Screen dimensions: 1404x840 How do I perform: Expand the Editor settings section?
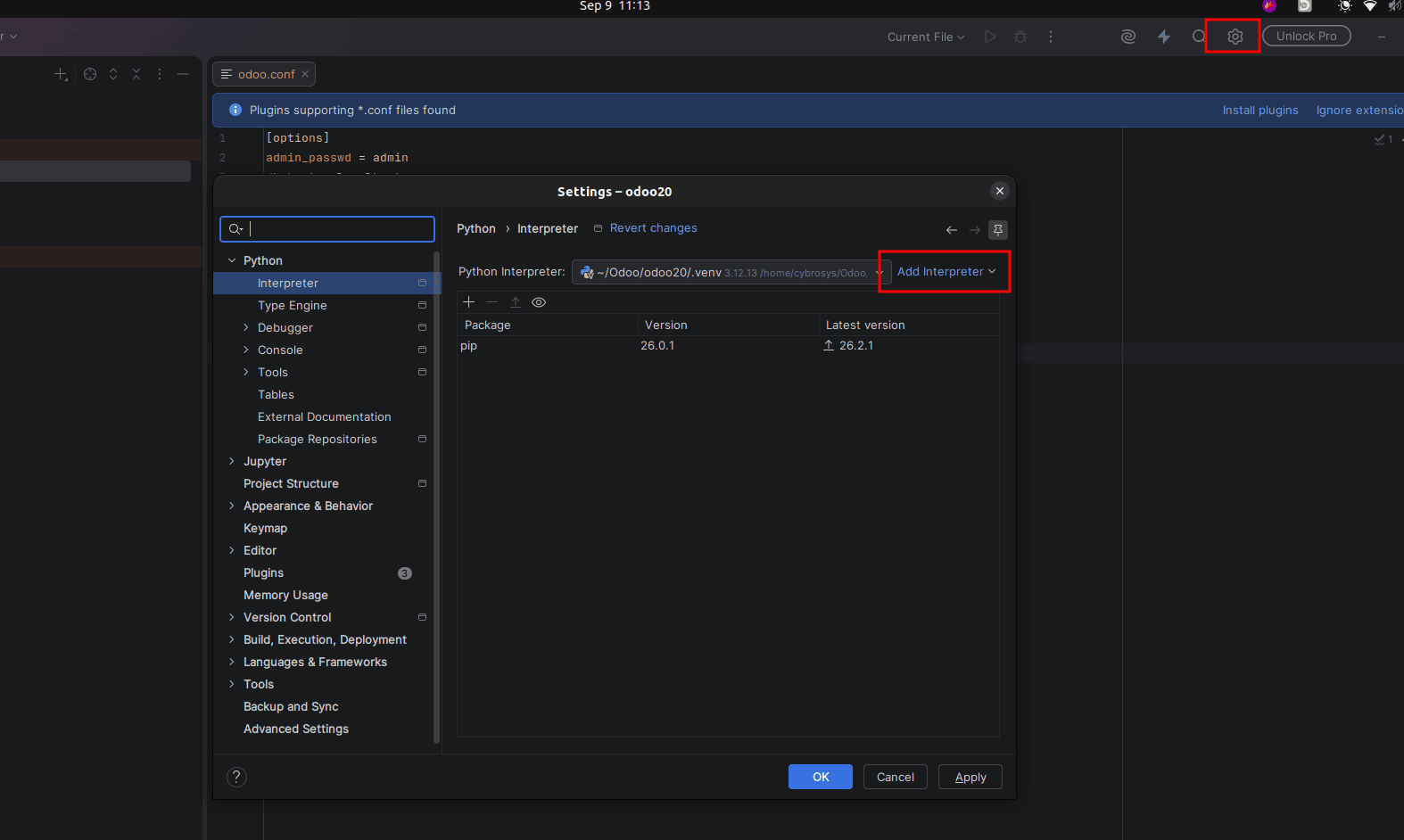(x=232, y=550)
